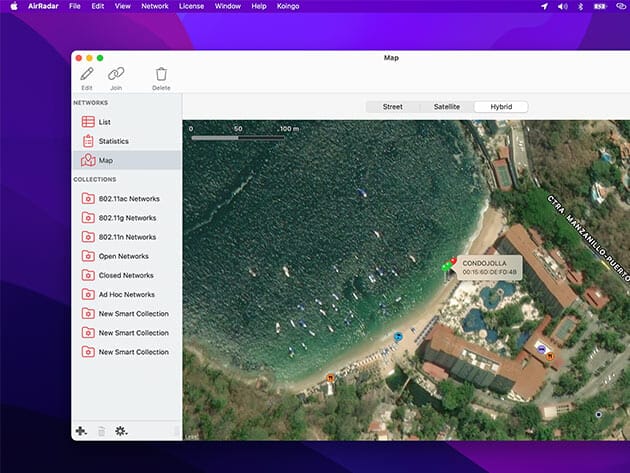Open the List view in sidebar

point(104,122)
